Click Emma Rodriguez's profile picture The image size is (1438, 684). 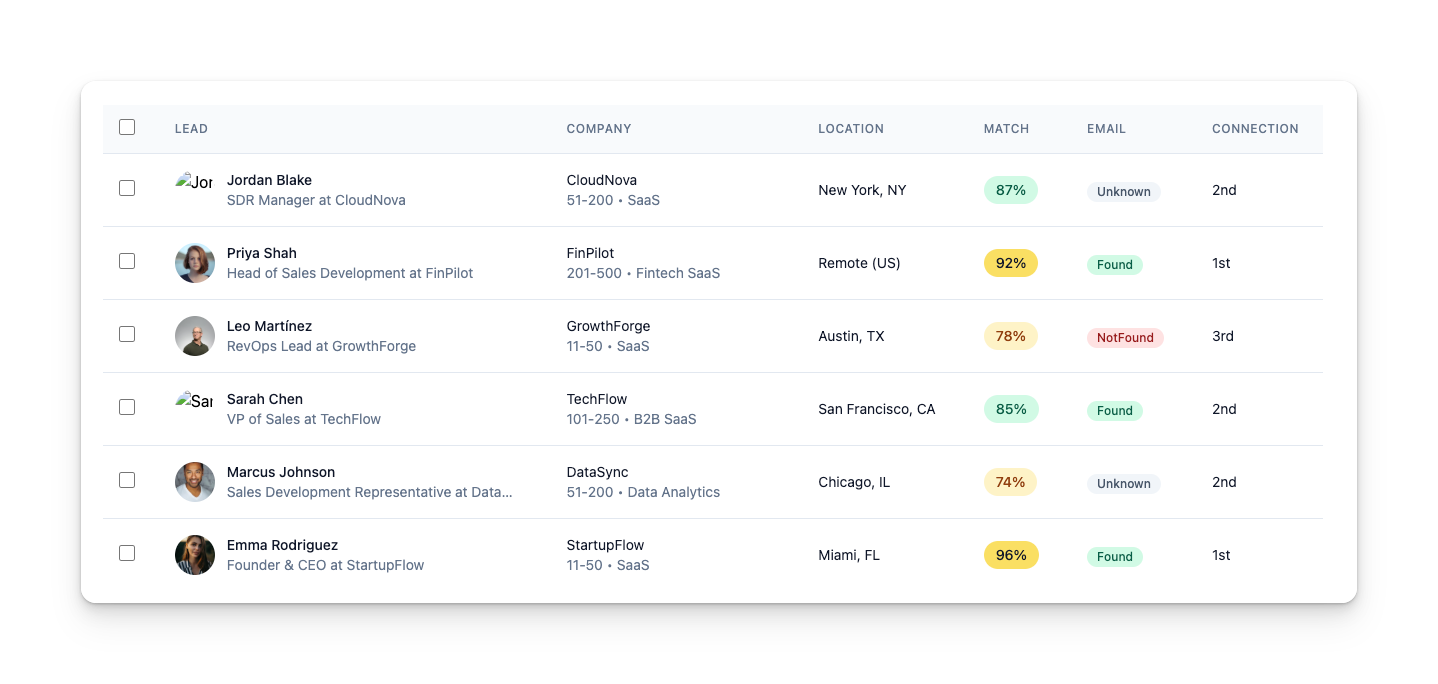click(x=195, y=555)
